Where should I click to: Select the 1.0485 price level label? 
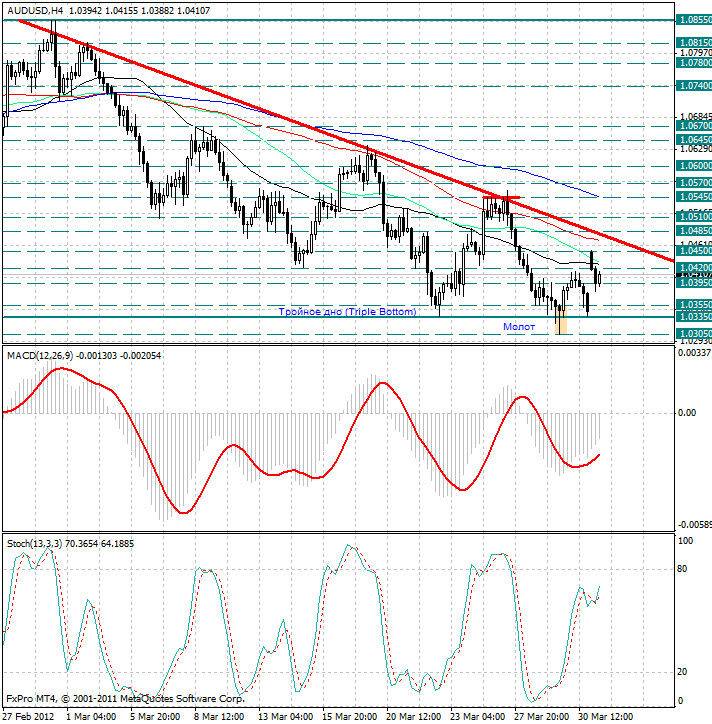click(694, 230)
